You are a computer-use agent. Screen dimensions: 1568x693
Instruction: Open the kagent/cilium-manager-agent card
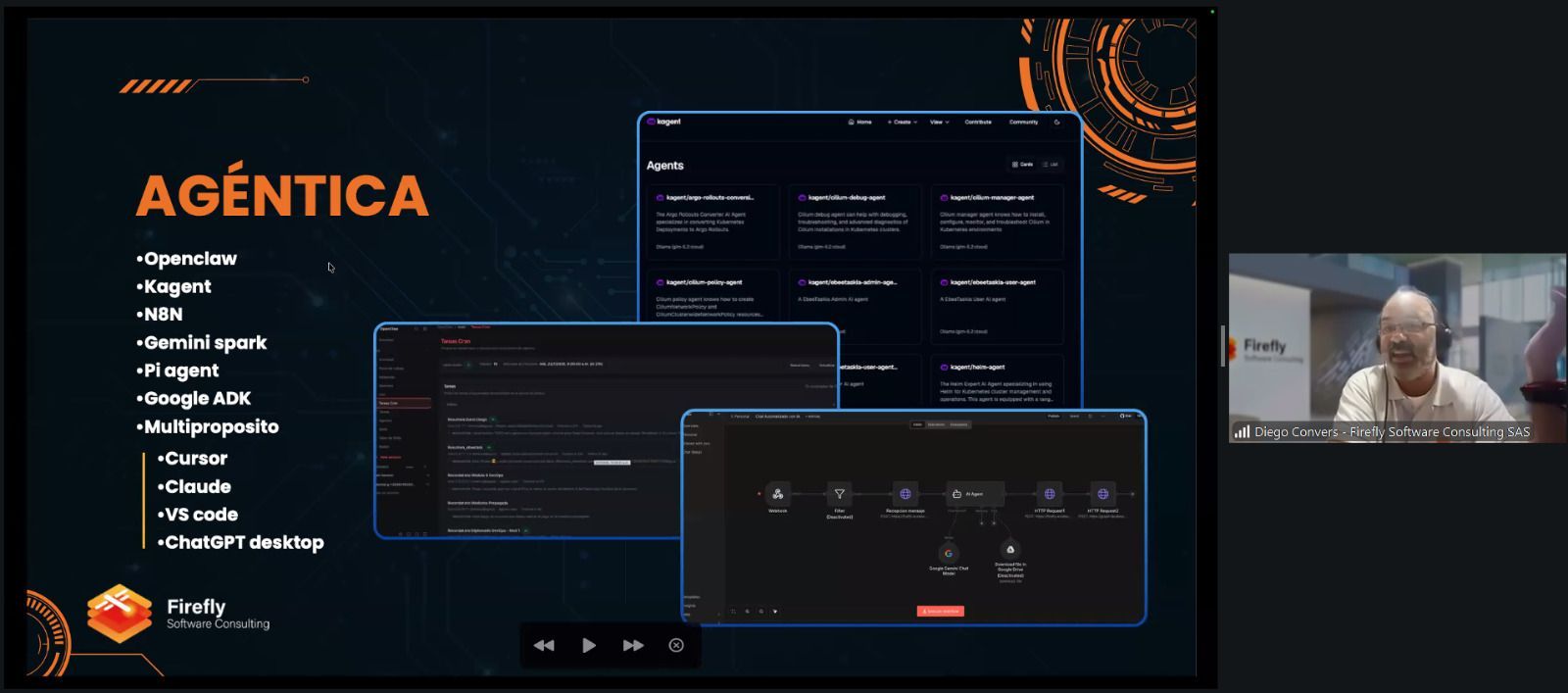tap(997, 222)
